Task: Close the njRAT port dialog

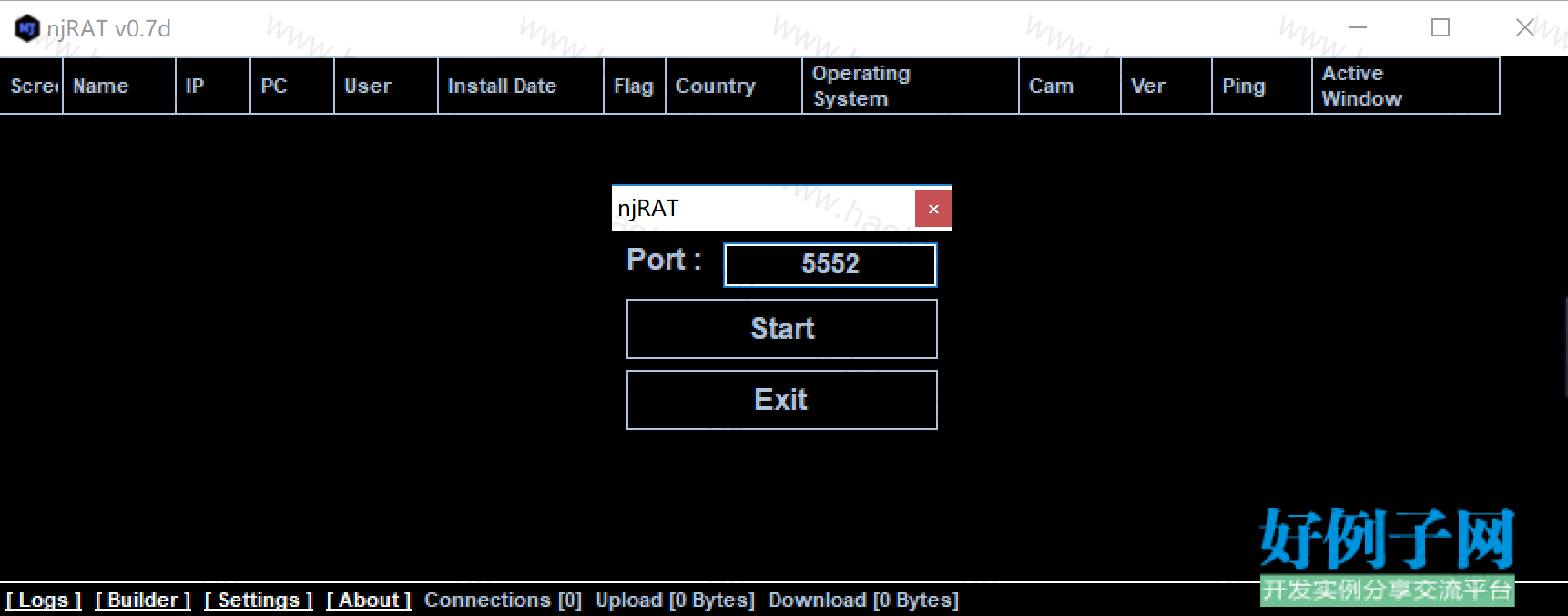Action: [933, 209]
